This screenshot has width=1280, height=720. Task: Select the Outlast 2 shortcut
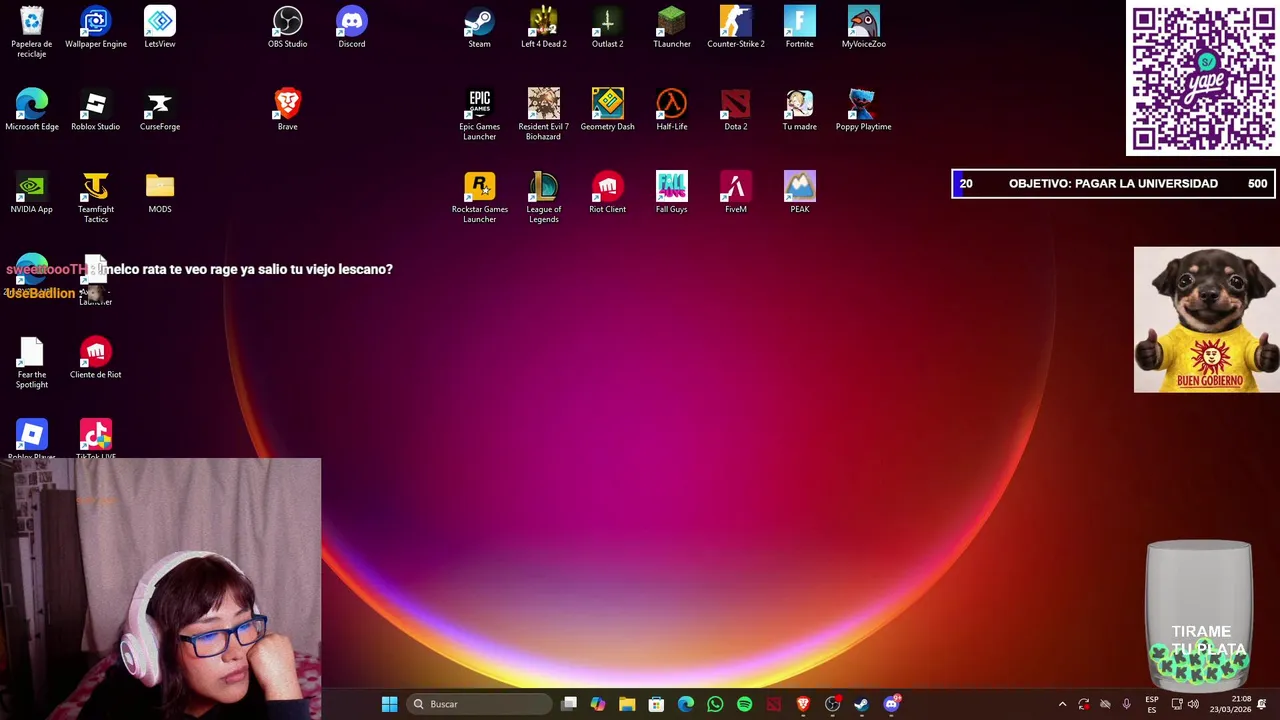coord(608,28)
